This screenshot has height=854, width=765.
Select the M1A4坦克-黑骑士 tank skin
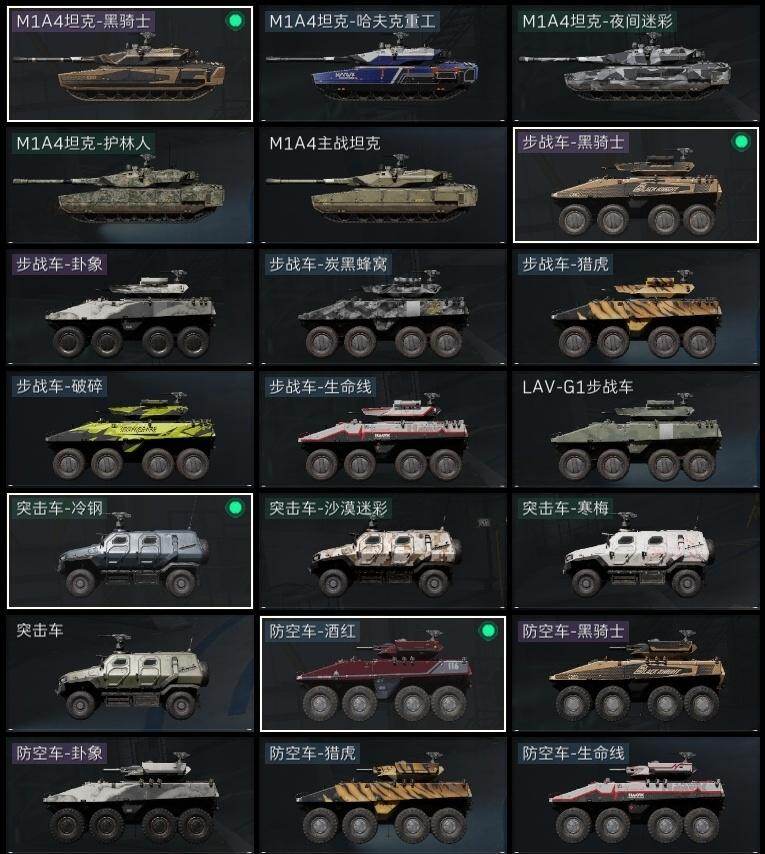coord(130,64)
